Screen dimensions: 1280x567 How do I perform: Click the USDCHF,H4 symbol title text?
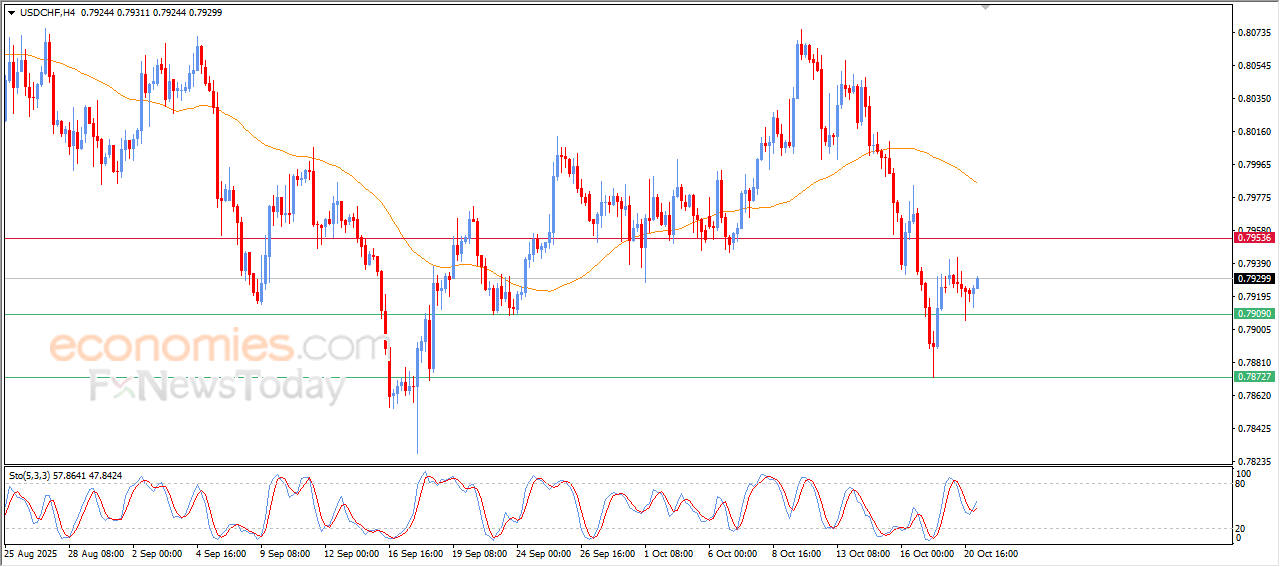click(47, 12)
